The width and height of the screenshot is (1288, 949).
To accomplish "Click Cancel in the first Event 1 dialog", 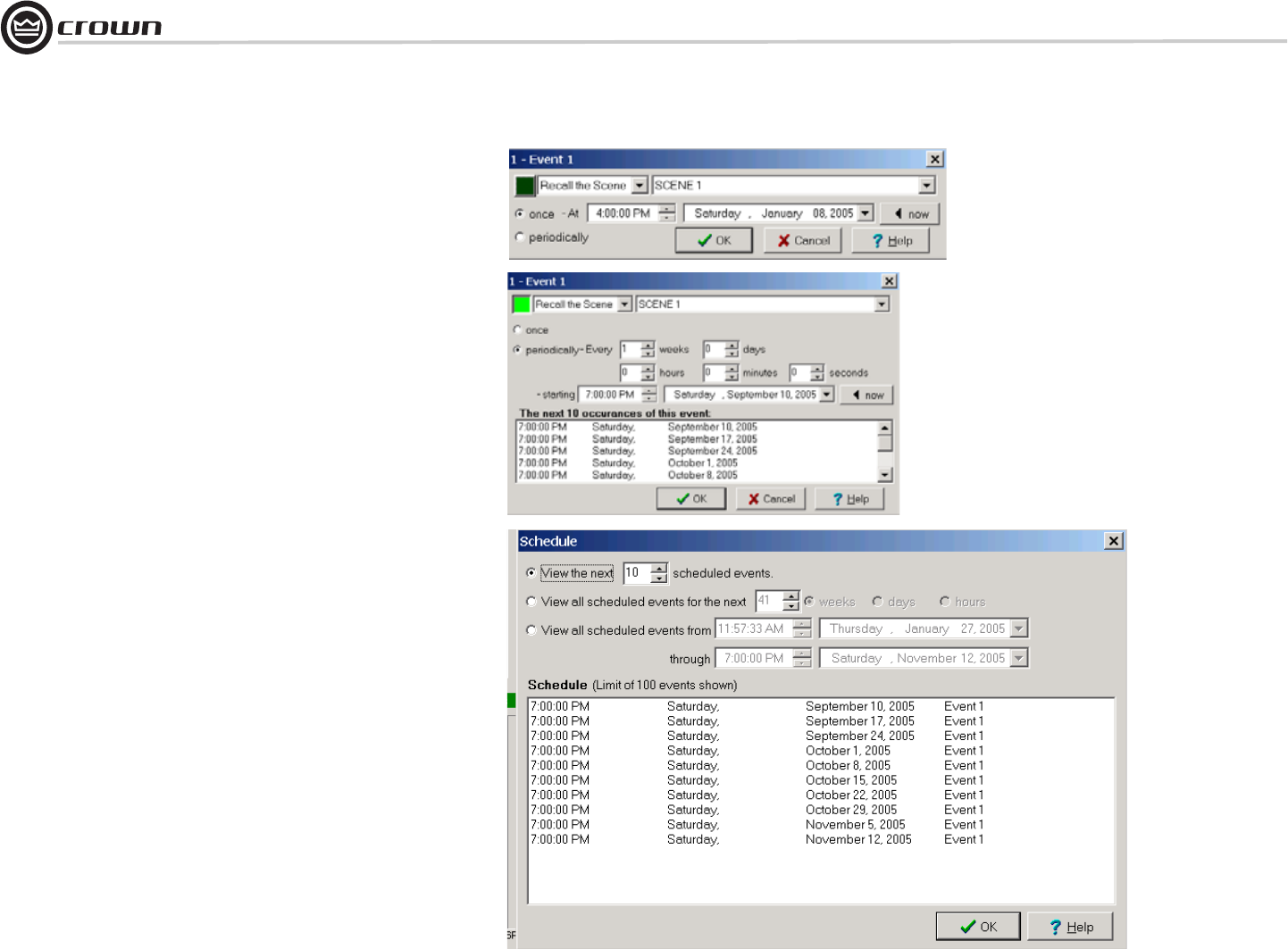I will pyautogui.click(x=802, y=241).
